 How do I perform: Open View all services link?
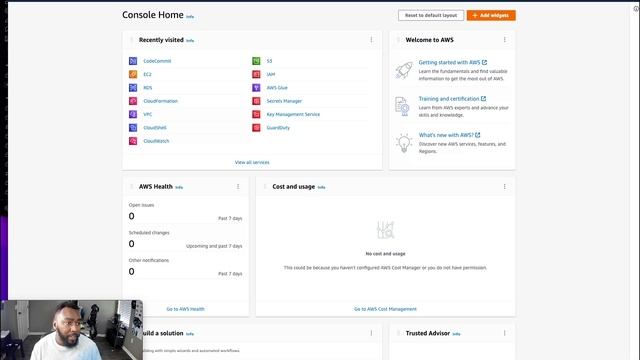(252, 162)
